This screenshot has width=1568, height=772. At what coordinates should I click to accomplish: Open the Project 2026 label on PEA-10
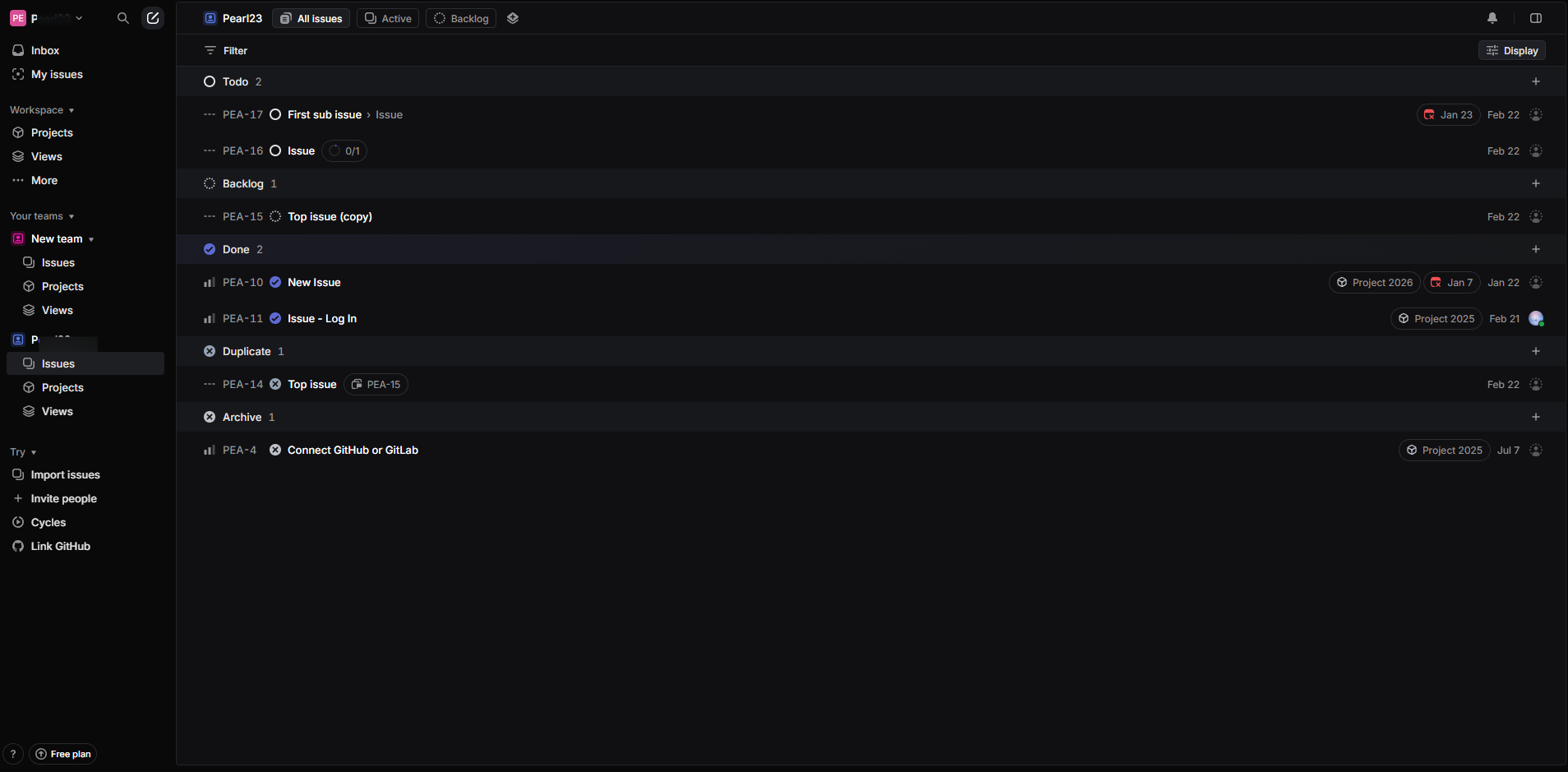[x=1374, y=282]
